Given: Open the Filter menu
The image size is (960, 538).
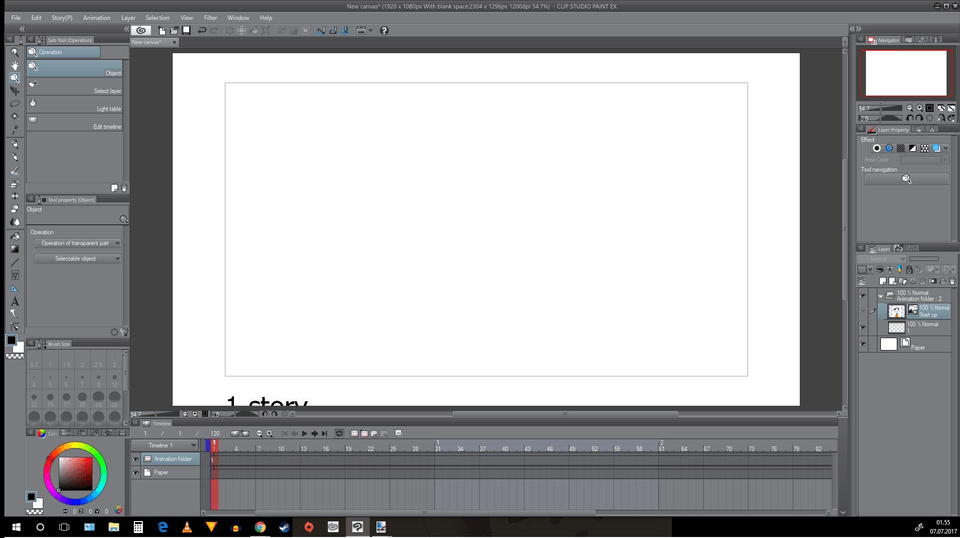Looking at the screenshot, I should (210, 18).
